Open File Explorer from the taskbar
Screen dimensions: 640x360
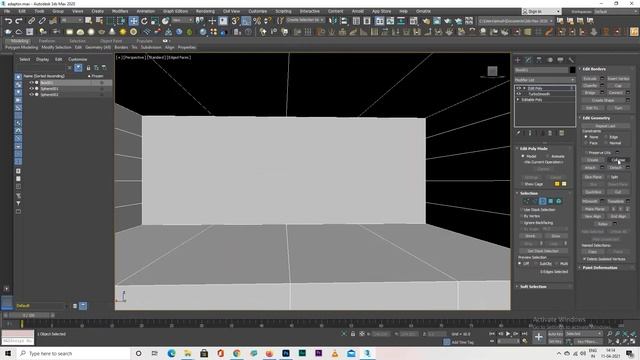188,353
